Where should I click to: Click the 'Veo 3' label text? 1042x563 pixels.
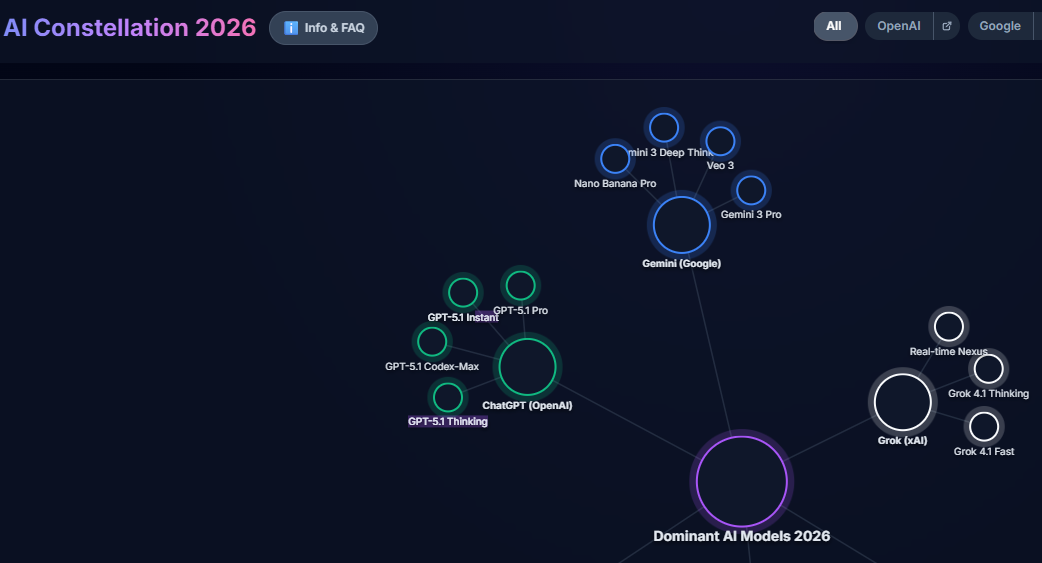coord(720,166)
